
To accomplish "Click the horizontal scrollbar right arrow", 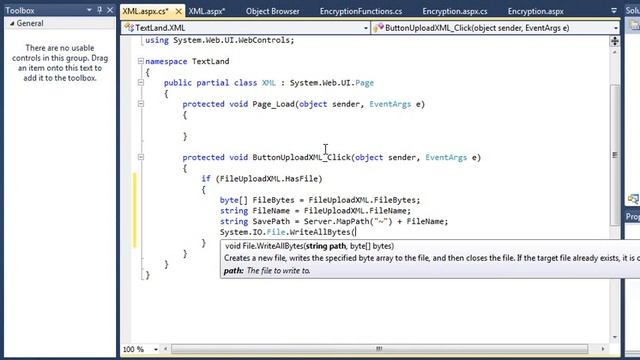I will 603,349.
